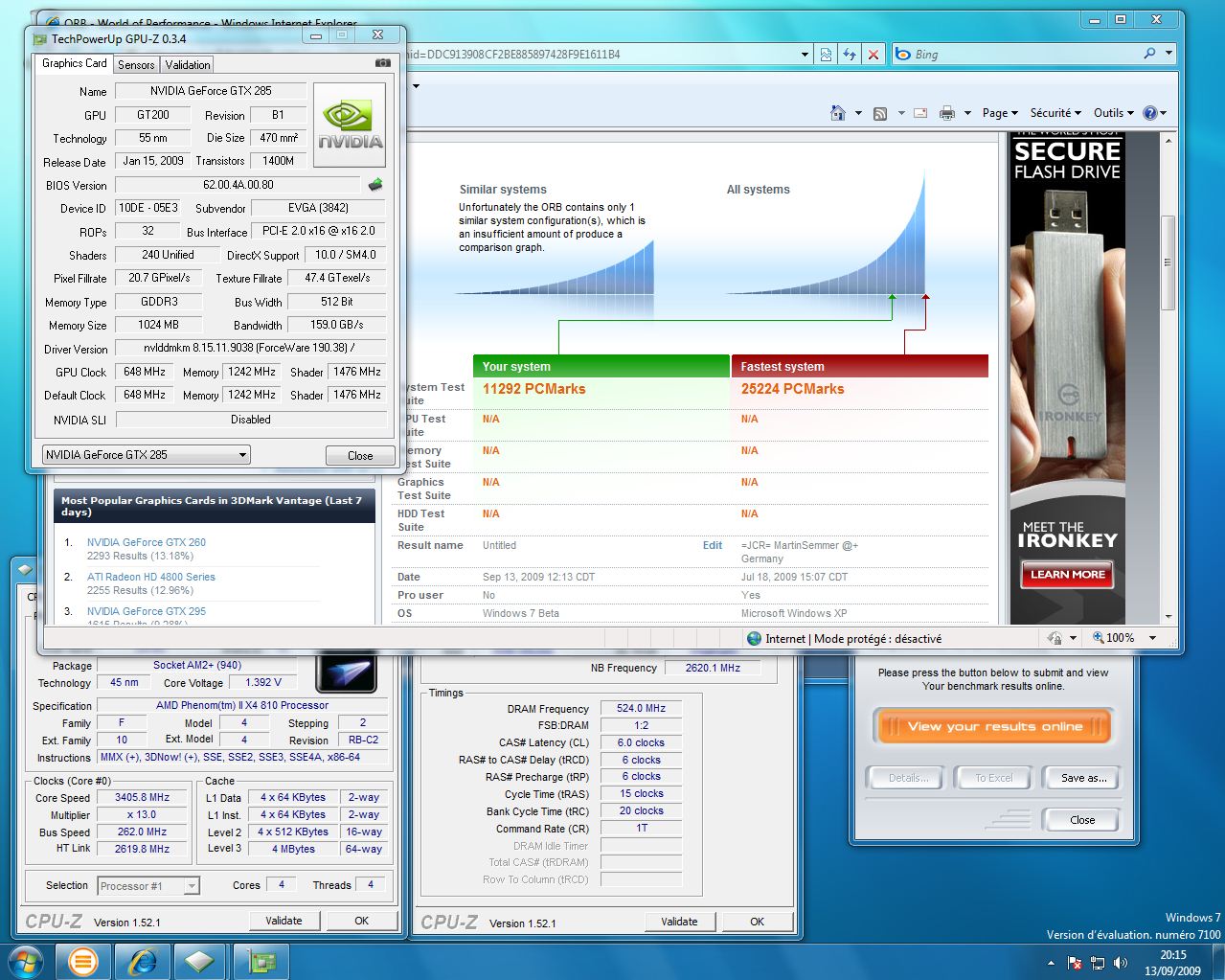1225x980 pixels.
Task: Click the network tray icon
Action: 1098,963
